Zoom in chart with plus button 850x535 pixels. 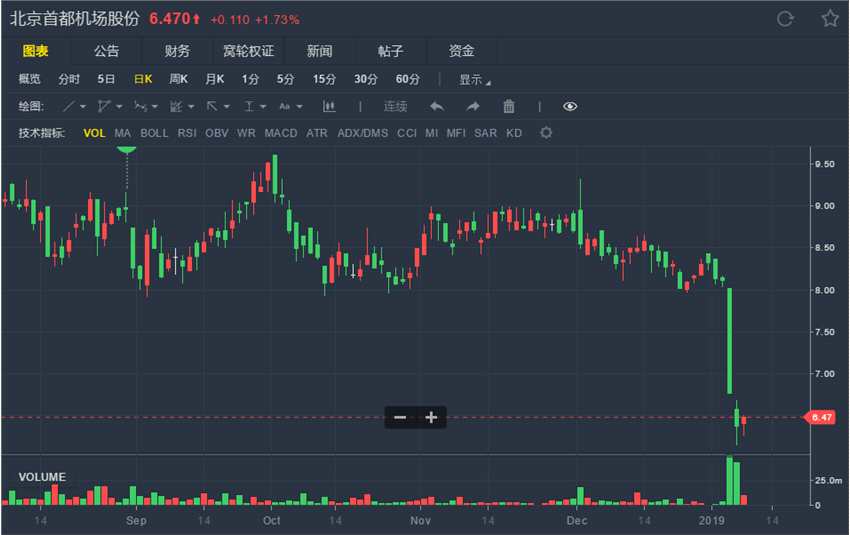(x=431, y=417)
